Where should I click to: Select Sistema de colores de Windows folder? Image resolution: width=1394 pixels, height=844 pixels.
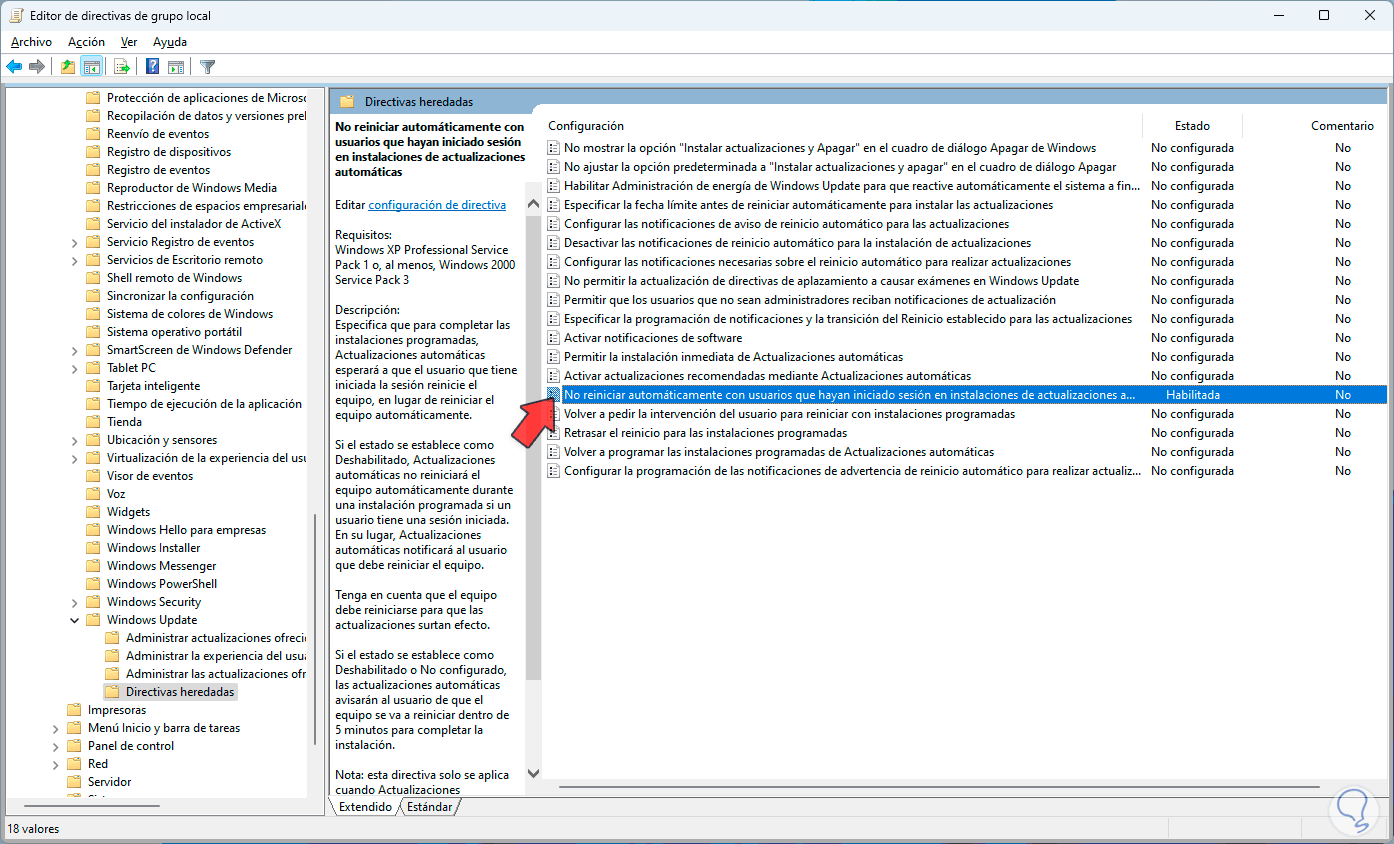tap(189, 314)
